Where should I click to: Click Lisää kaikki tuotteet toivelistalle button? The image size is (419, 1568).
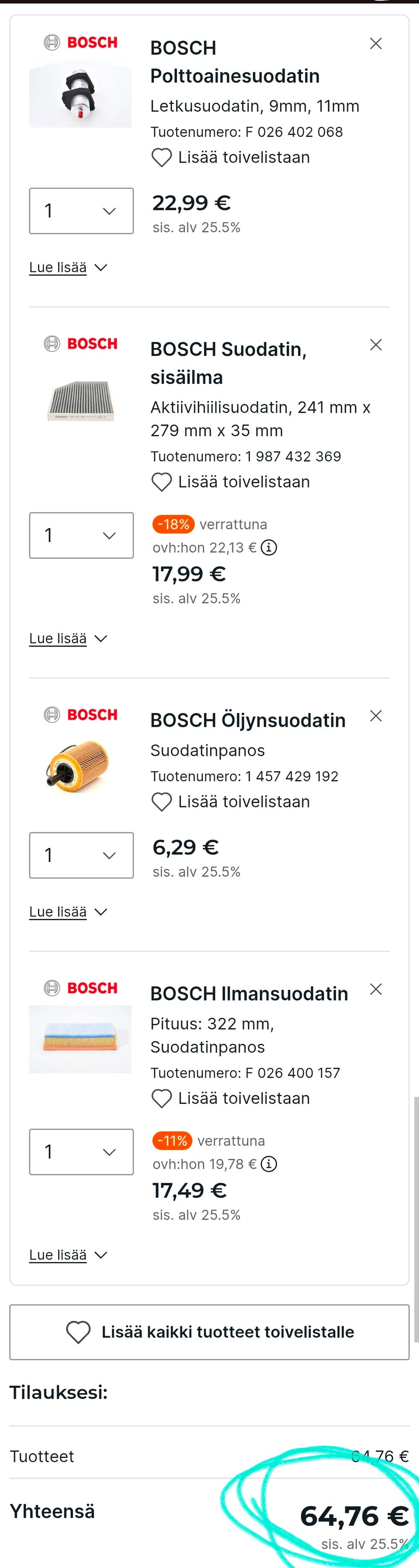click(x=209, y=1332)
